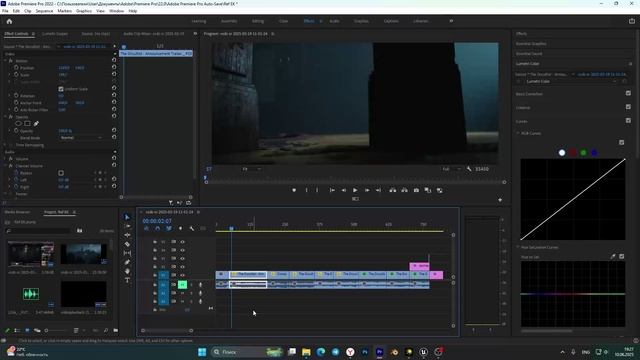Click the Add Marker button in timeline
This screenshot has width=640, height=360.
180,229
